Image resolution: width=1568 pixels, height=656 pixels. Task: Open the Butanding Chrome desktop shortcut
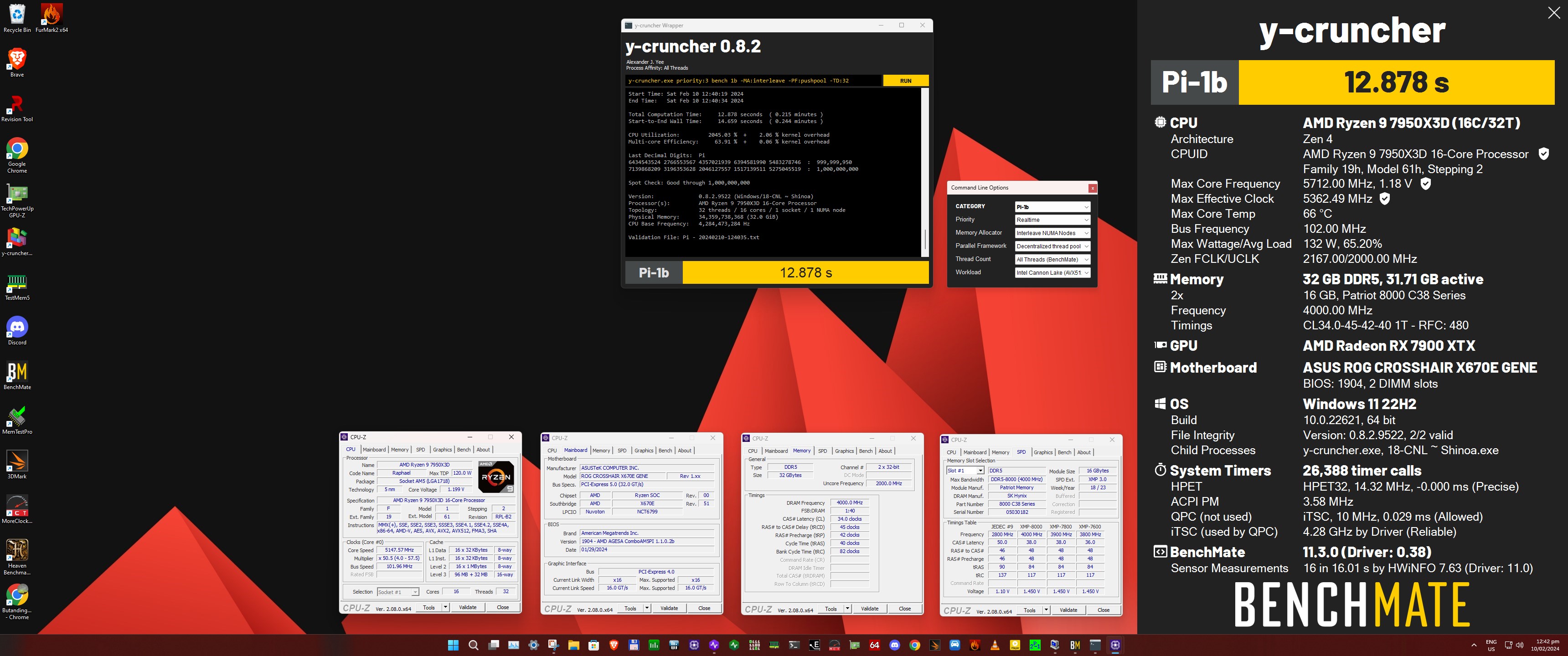(17, 601)
